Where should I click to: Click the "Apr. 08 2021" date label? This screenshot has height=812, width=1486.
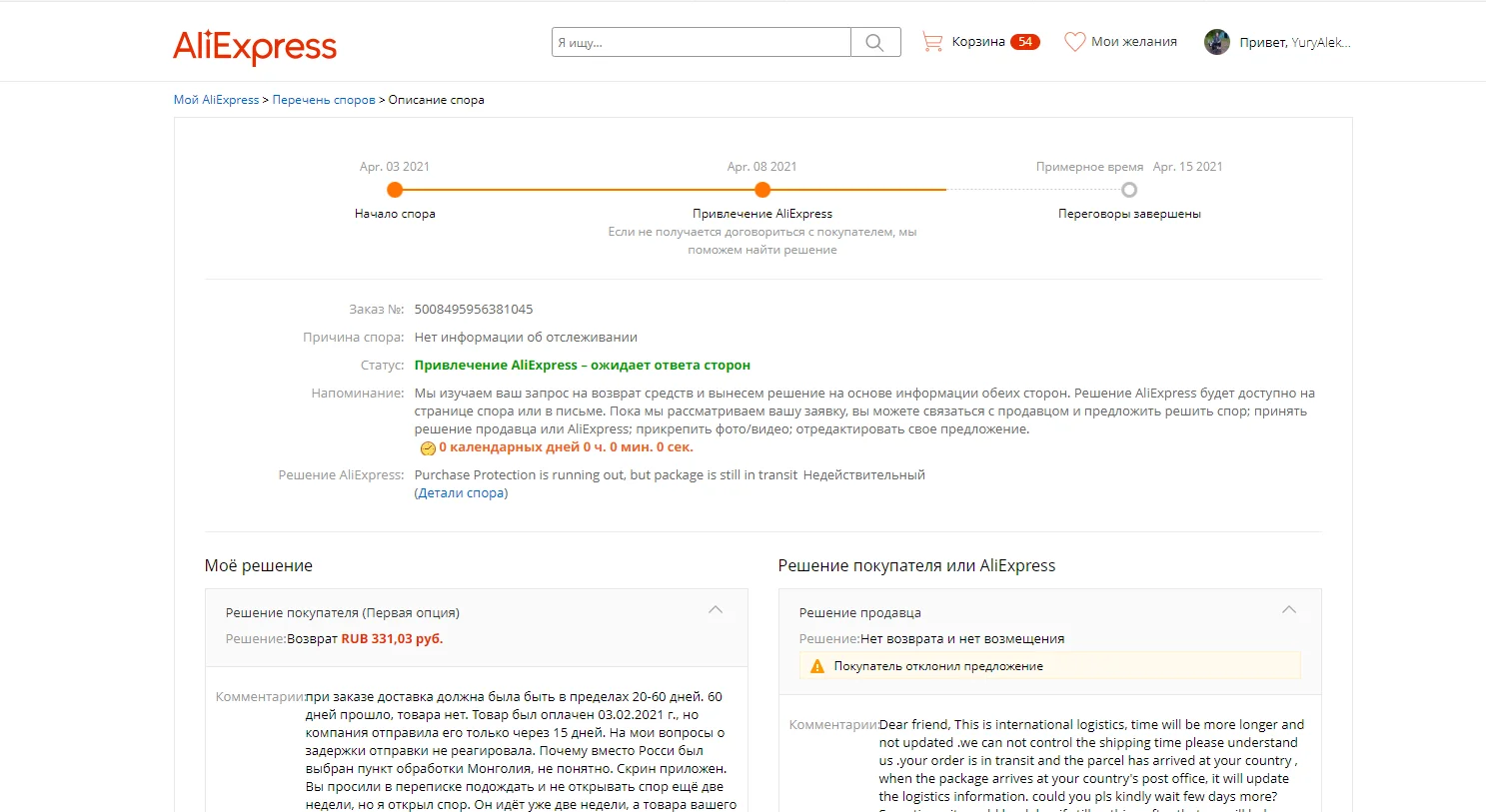(x=762, y=167)
